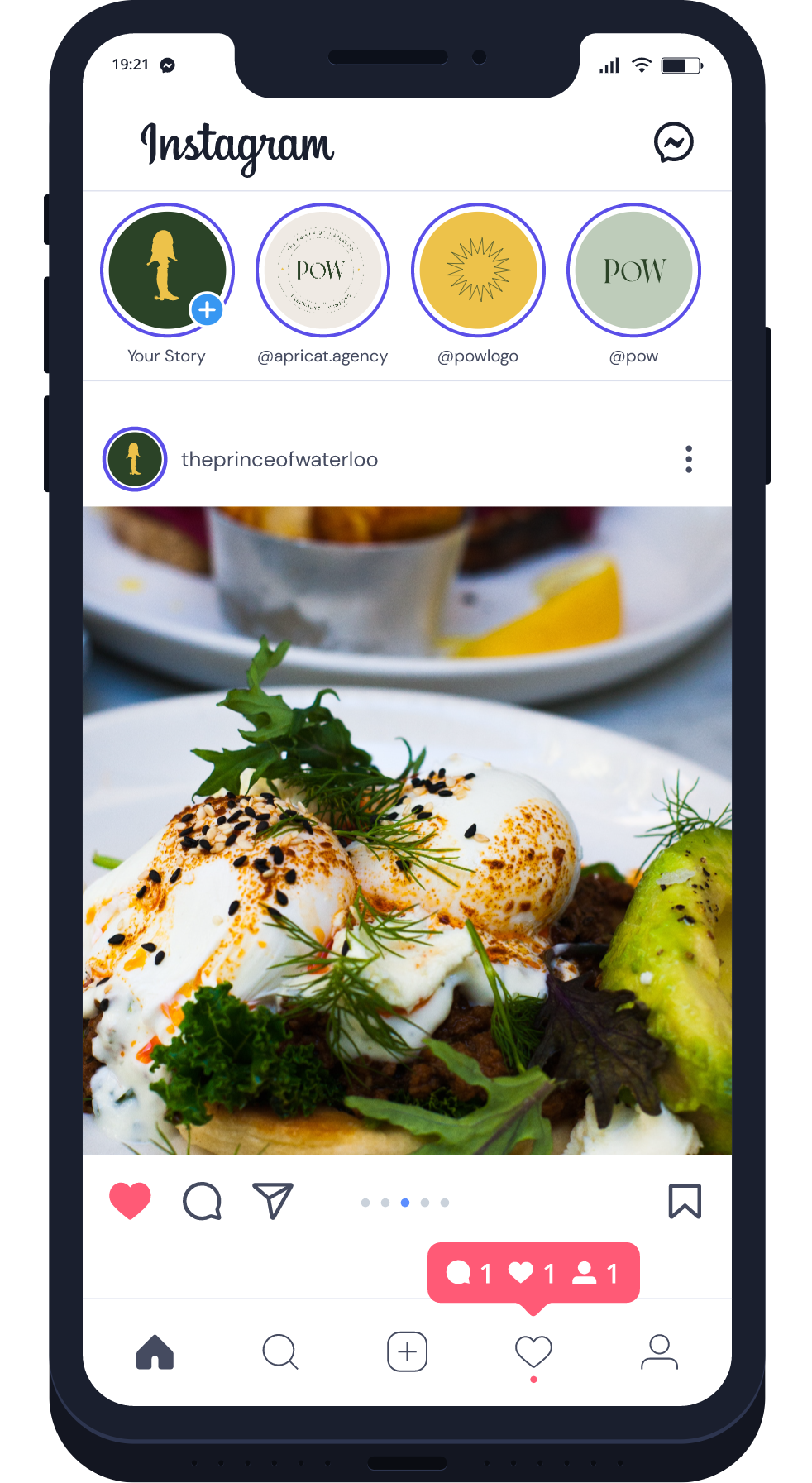Open the @pow story circle

pyautogui.click(x=633, y=270)
